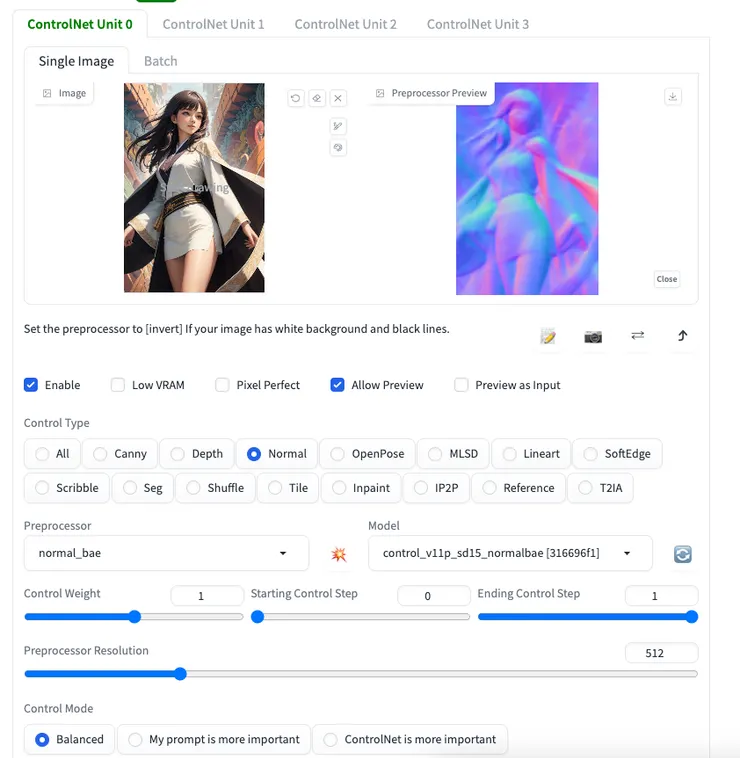The width and height of the screenshot is (740, 758).
Task: Select the Inpaint control type
Action: (361, 488)
